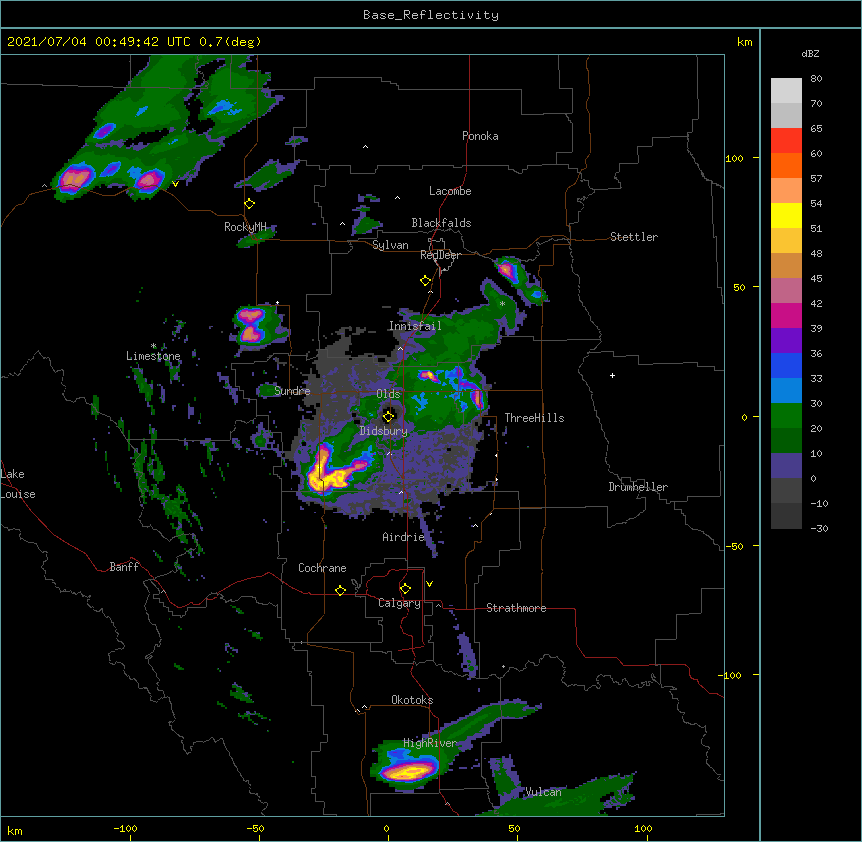Click the asterisk marker above Limestone
This screenshot has width=862, height=842.
(153, 346)
